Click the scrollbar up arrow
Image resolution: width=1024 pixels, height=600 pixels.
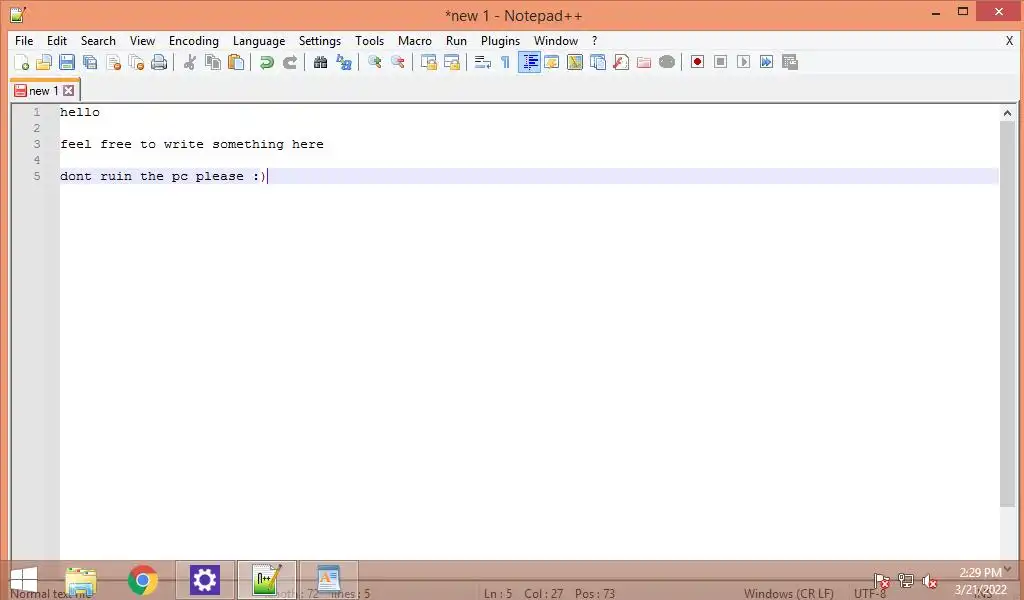pos(1007,113)
